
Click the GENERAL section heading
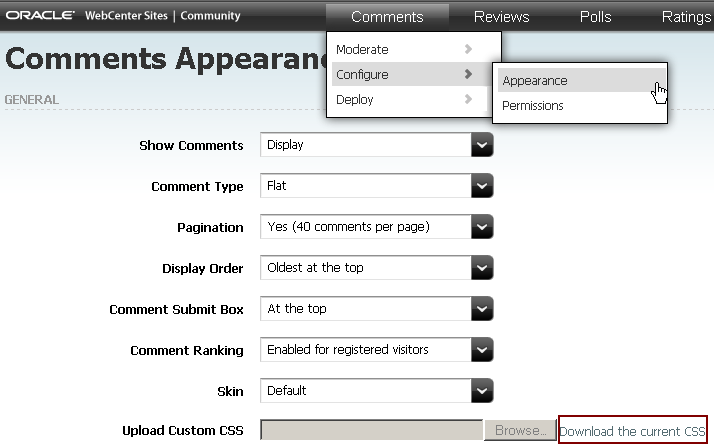(31, 100)
